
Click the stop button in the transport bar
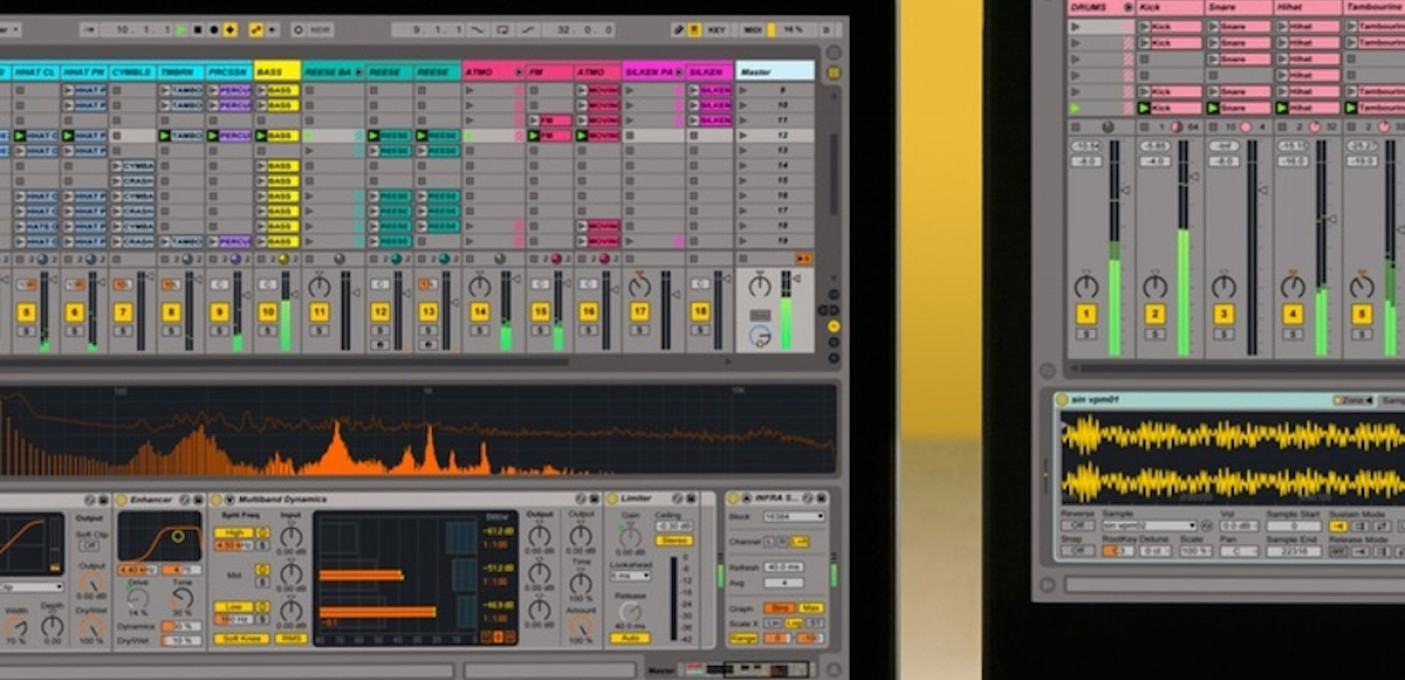click(x=198, y=30)
